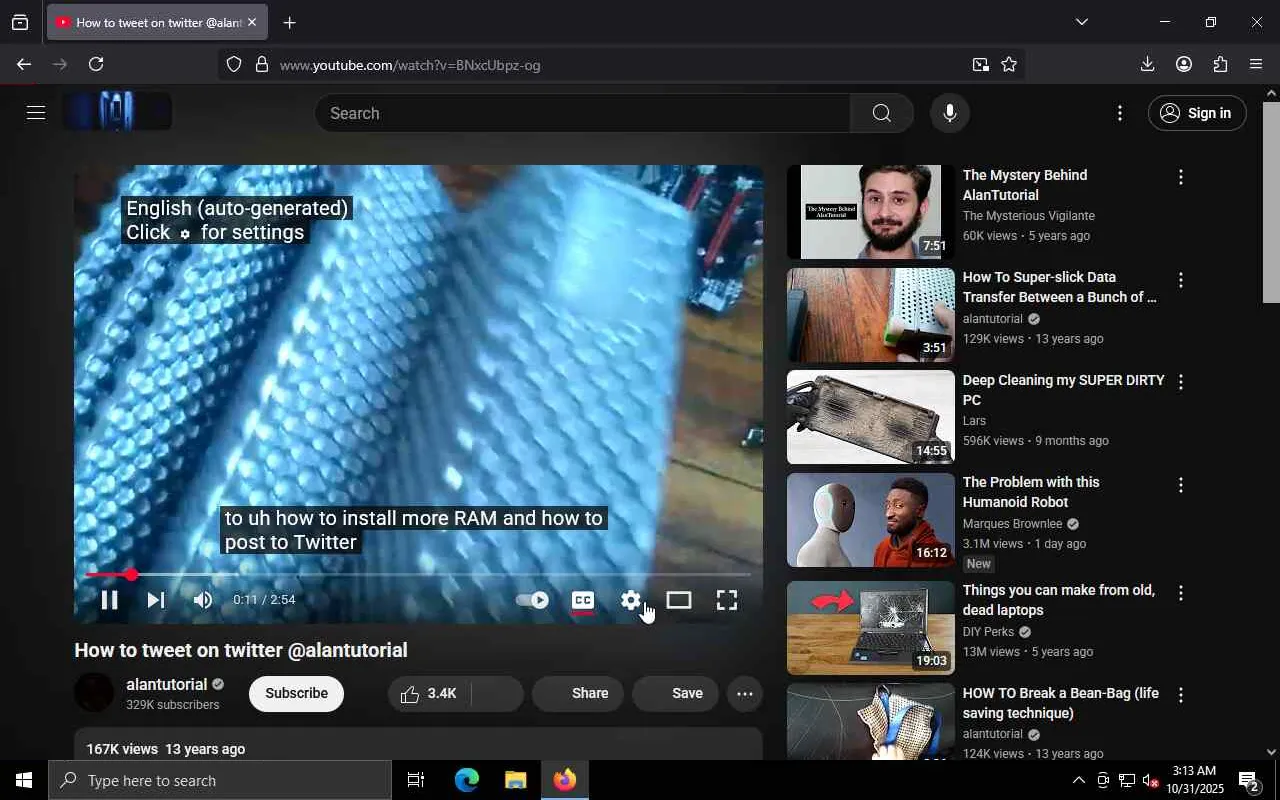Open options for Super-slick Data Transfer video

1181,280
